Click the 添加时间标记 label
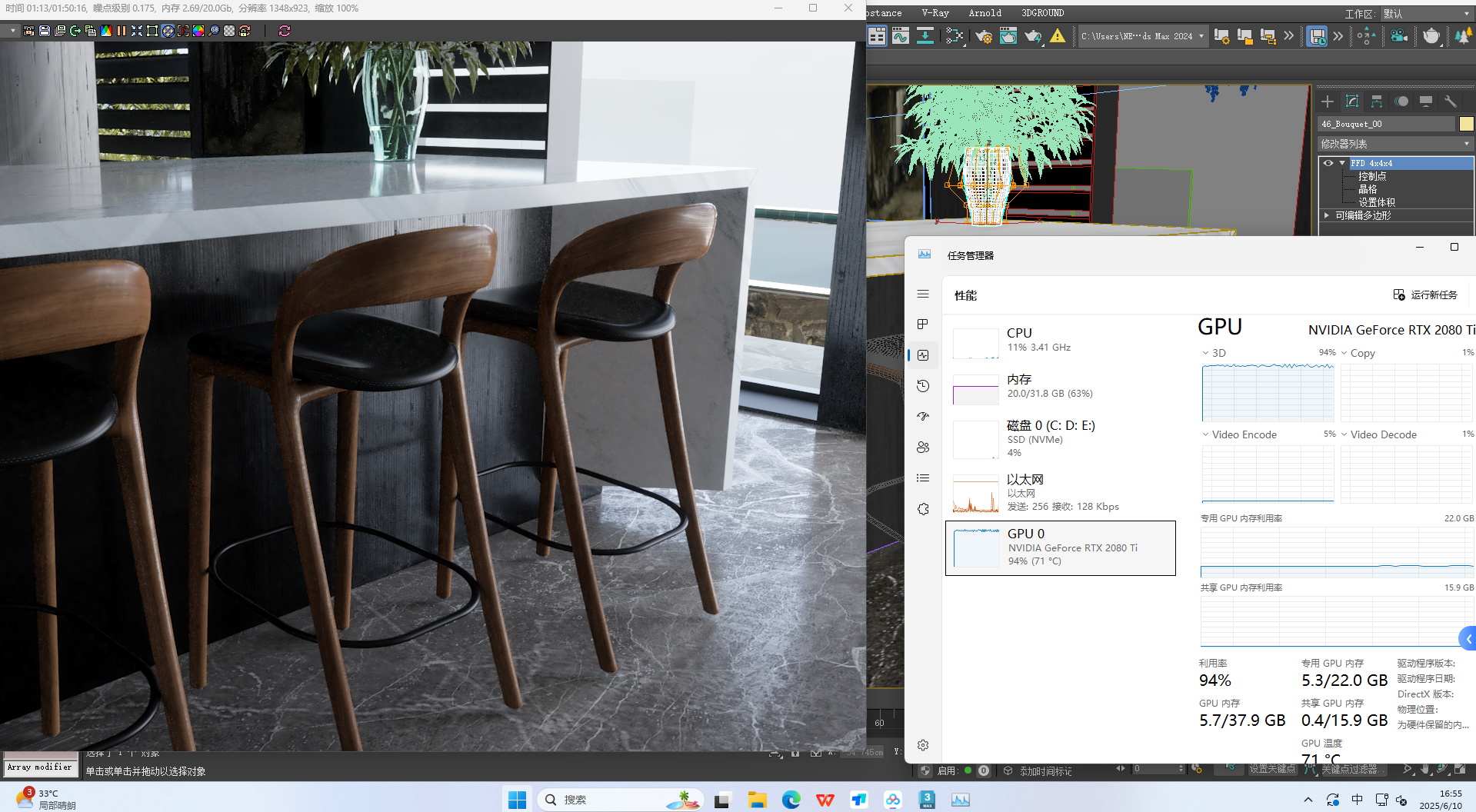 click(x=1045, y=771)
